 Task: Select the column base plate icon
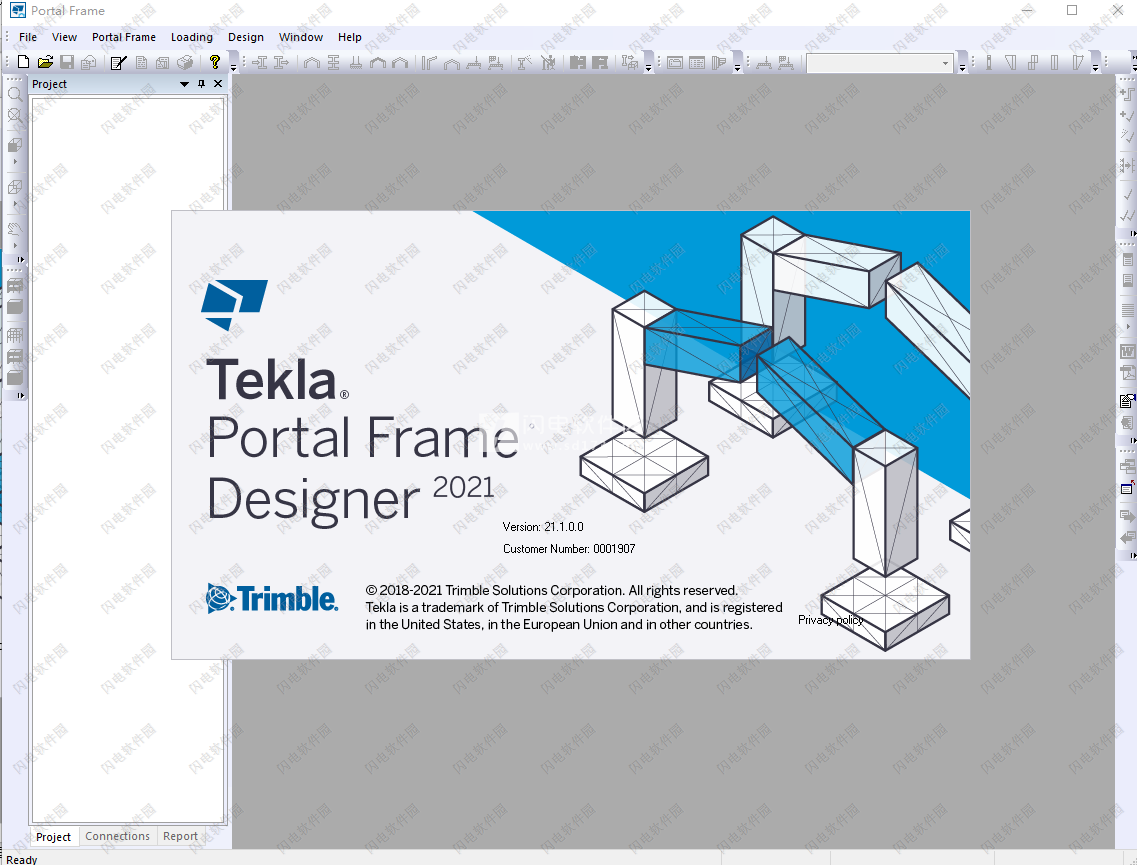pos(355,62)
